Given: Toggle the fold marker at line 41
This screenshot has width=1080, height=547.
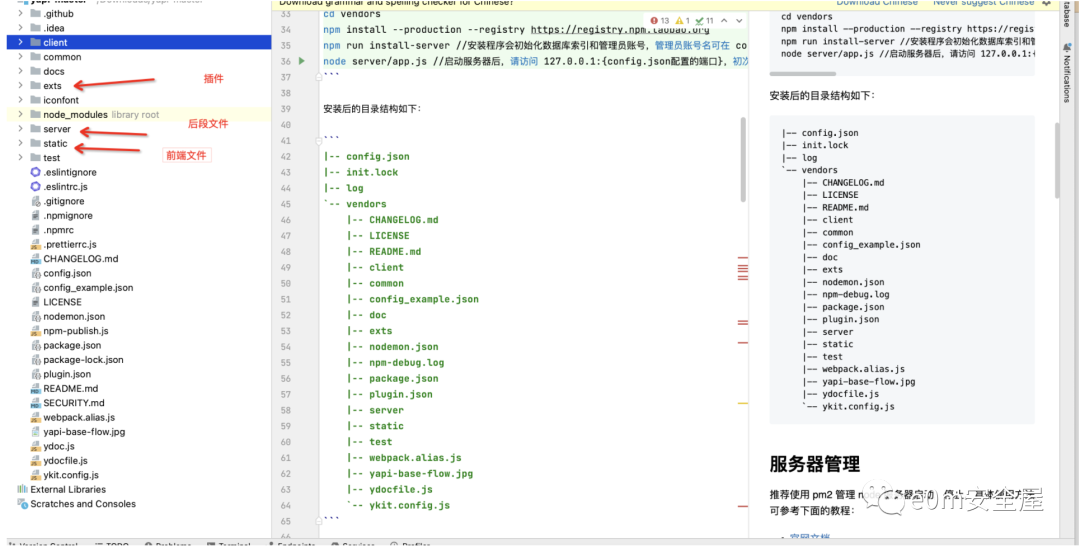Looking at the screenshot, I should pyautogui.click(x=319, y=141).
